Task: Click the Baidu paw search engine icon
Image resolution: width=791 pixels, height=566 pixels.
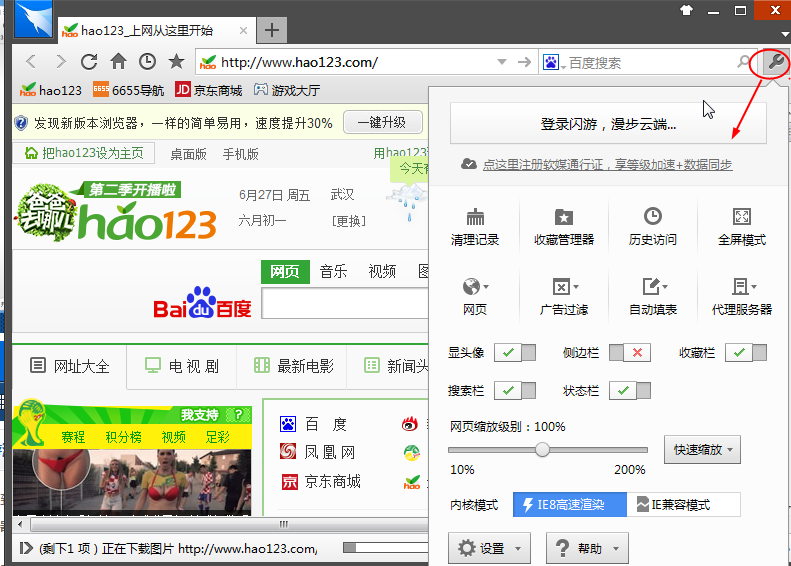Action: coord(550,63)
